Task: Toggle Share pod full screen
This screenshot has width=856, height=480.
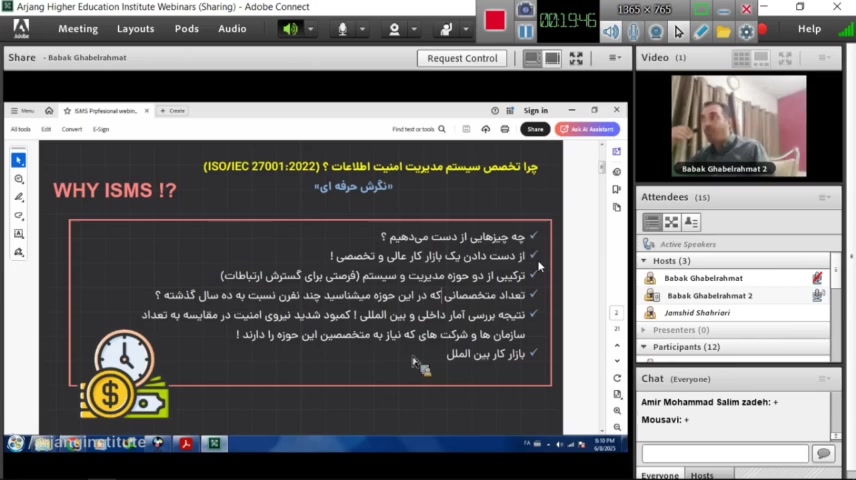Action: coord(576,58)
